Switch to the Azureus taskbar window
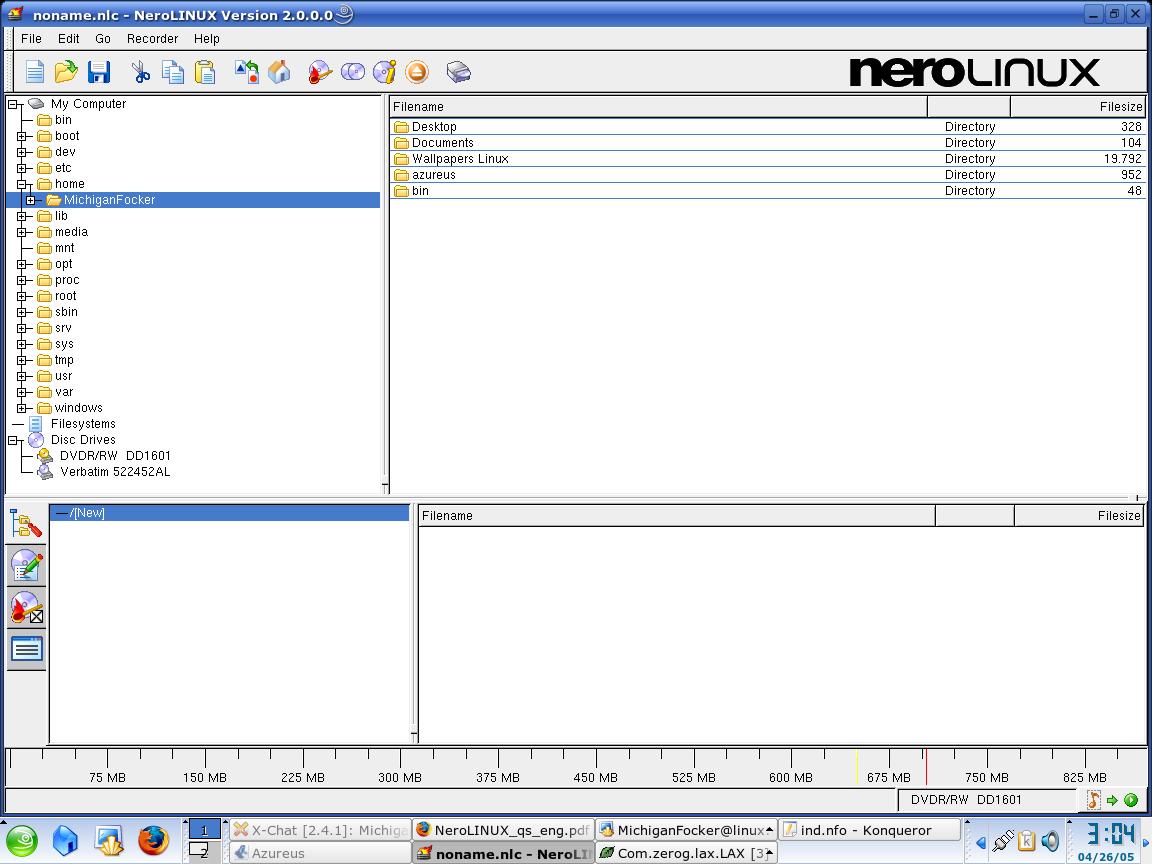 320,853
